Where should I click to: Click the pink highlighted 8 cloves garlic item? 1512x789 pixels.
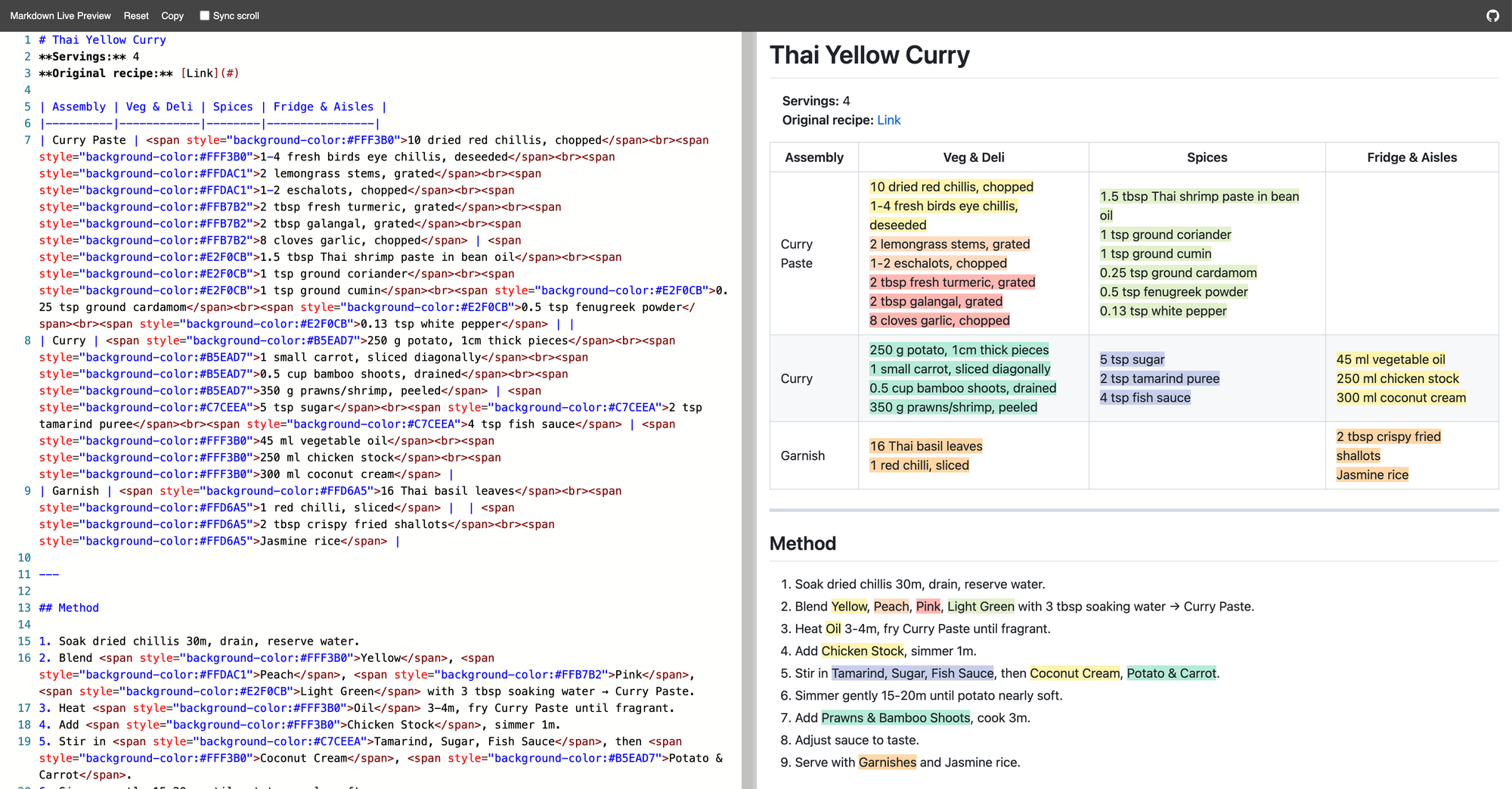(939, 321)
